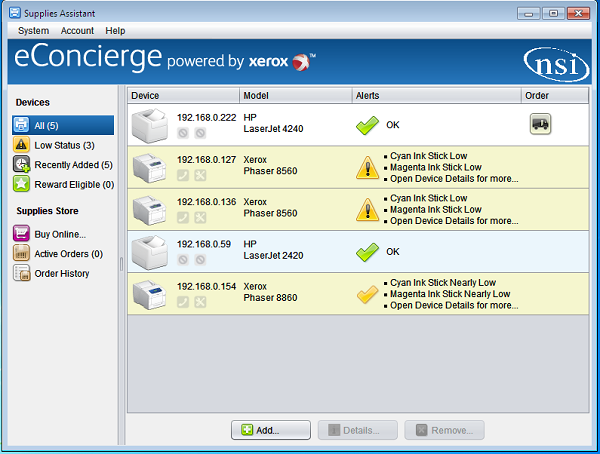
Task: Click the green OK checkmark for LaserJet 4240
Action: point(367,126)
